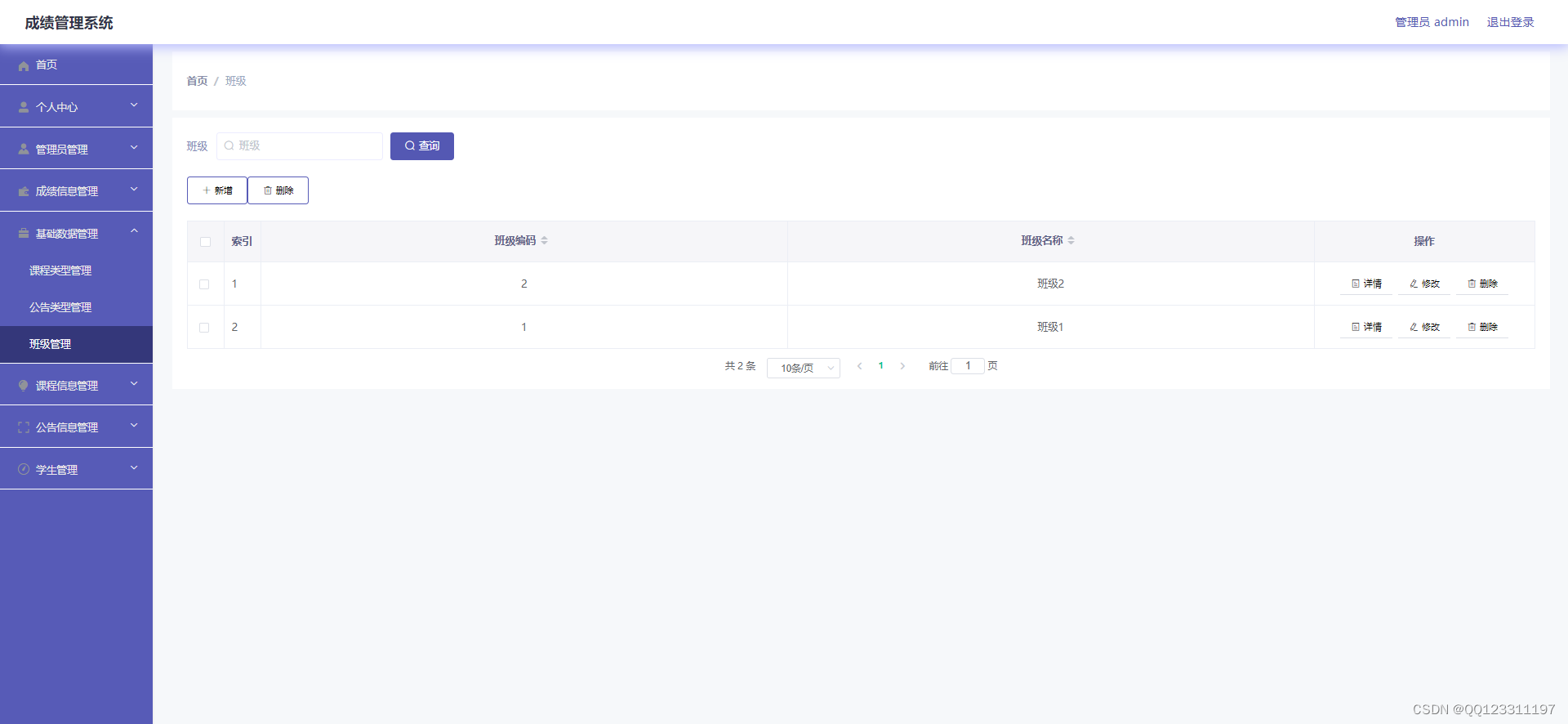1568x724 pixels.
Task: Collapse the 基础数据管理 menu chevron
Action: [134, 232]
